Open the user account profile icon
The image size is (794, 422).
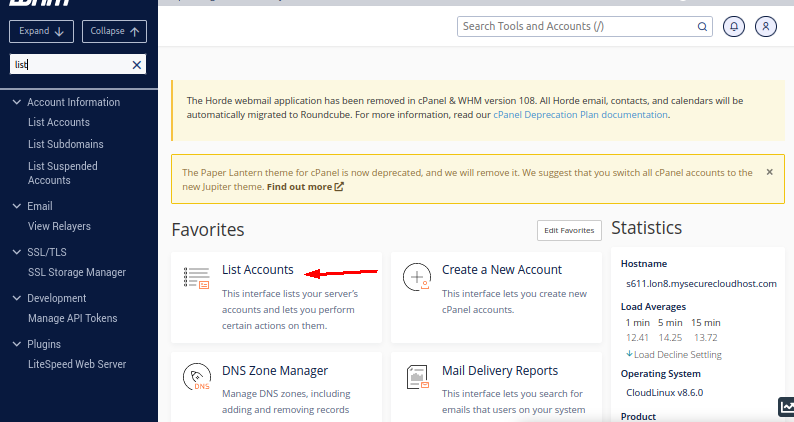pyautogui.click(x=766, y=27)
